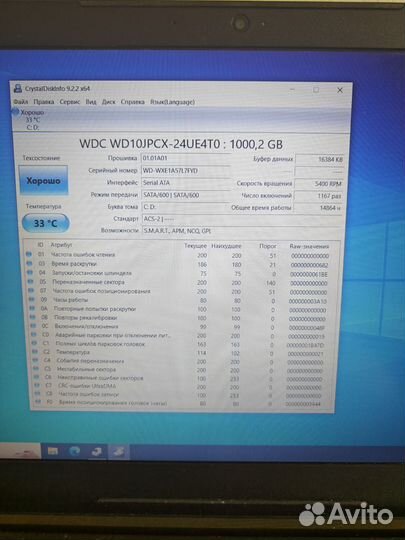Click status icon of attribute 01 row

click(x=29, y=254)
